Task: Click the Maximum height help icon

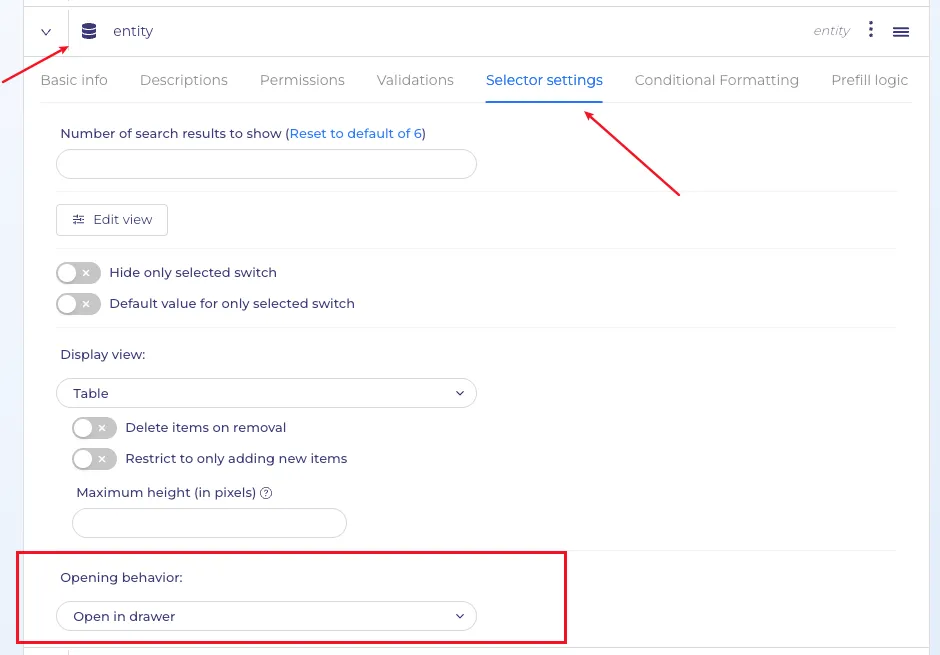Action: pos(266,493)
